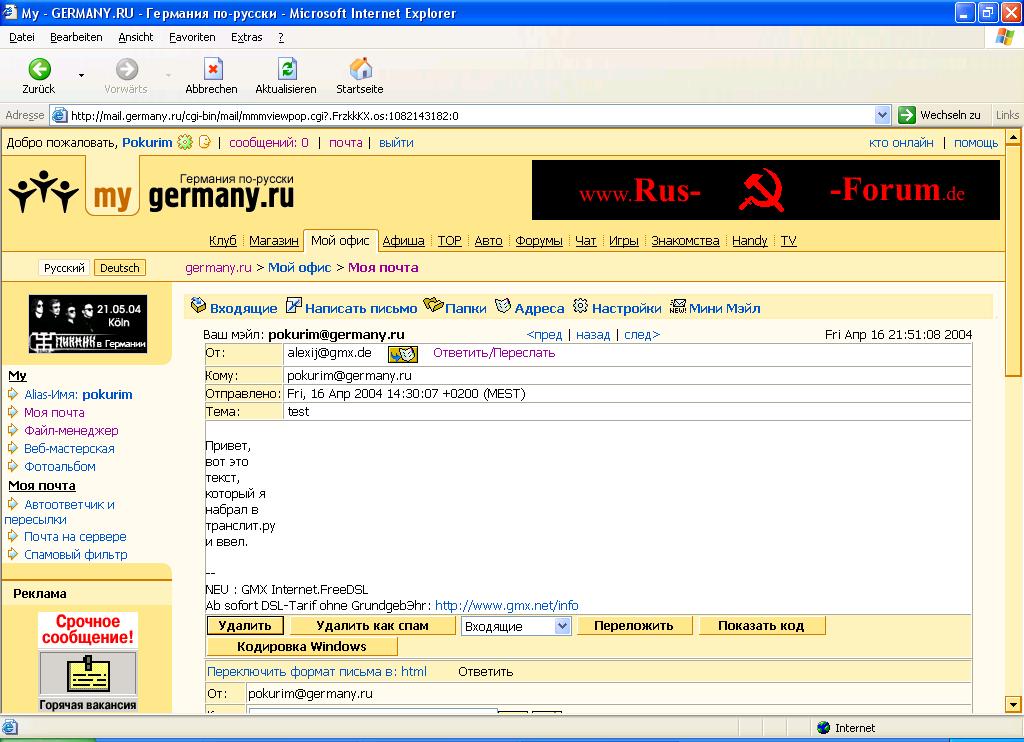Select the Мой офис tab
1024x742 pixels.
click(340, 240)
